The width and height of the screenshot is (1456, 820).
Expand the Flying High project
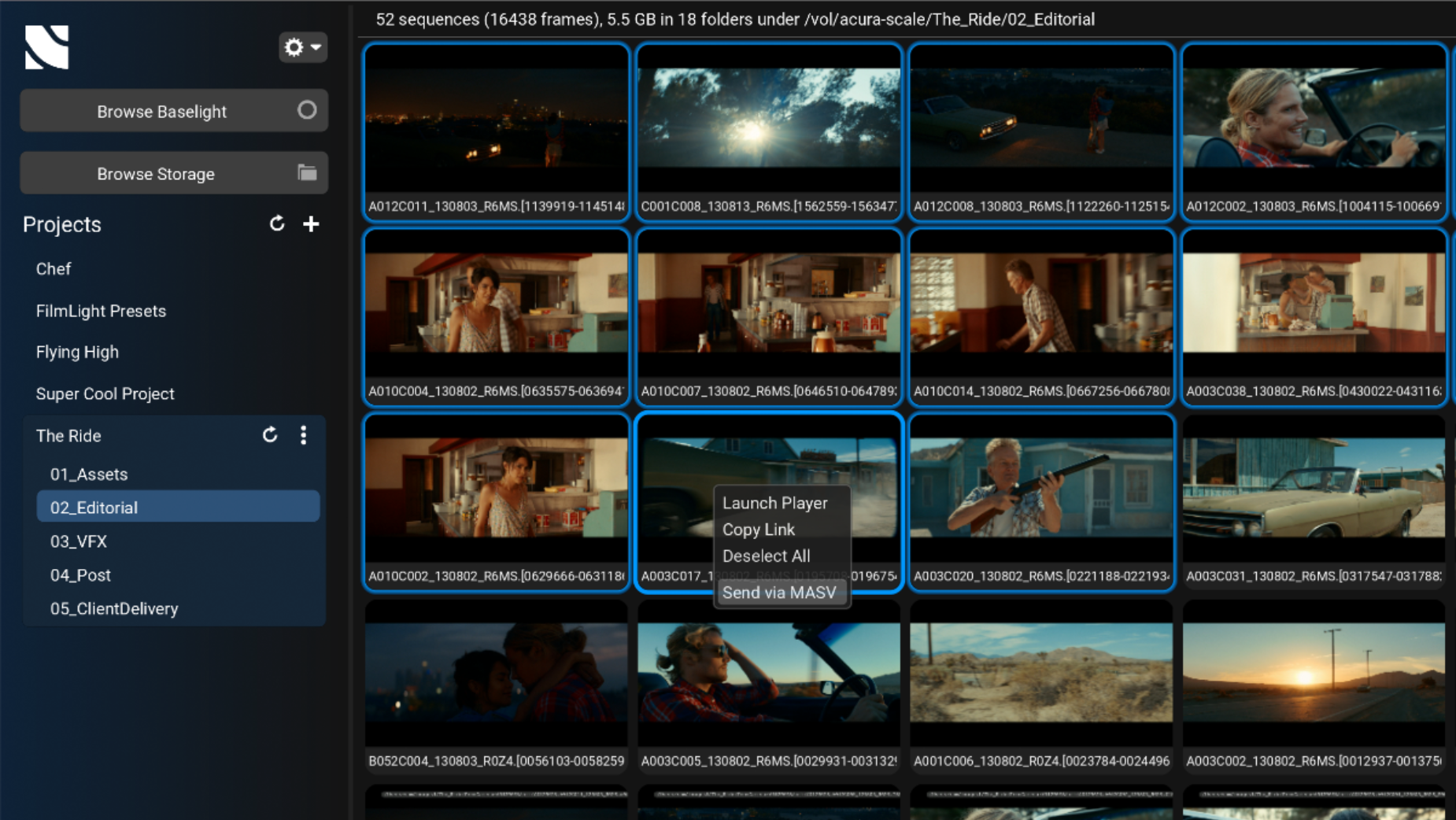pos(77,352)
